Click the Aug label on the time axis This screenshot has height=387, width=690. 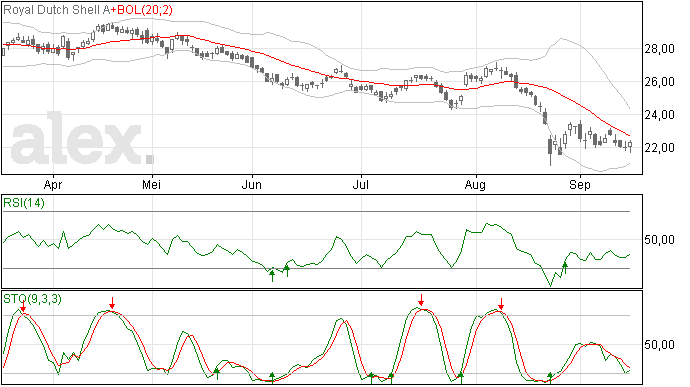pyautogui.click(x=475, y=185)
